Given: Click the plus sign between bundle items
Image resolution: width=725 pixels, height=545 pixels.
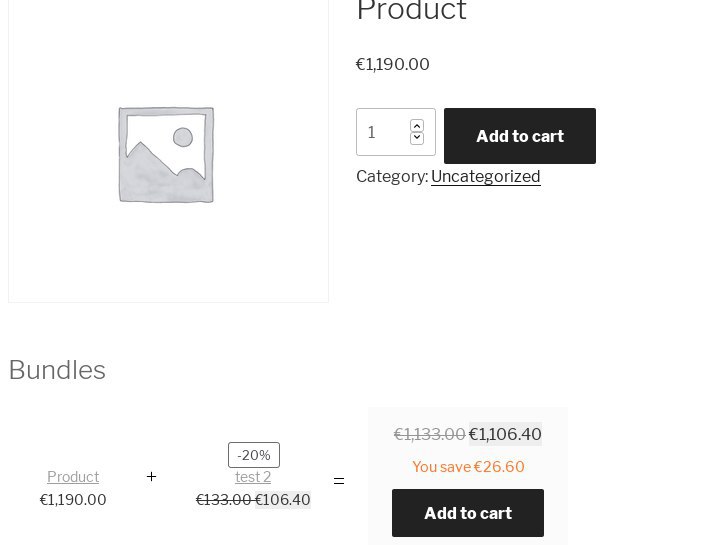Looking at the screenshot, I should [x=151, y=476].
